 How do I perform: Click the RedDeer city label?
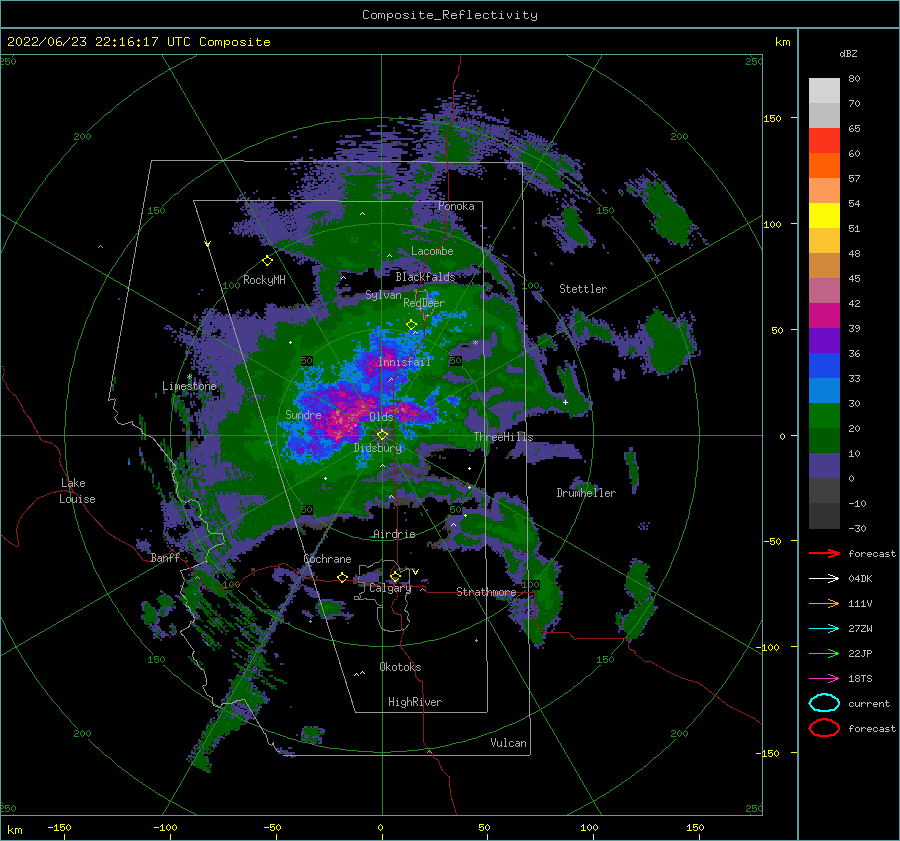[424, 303]
